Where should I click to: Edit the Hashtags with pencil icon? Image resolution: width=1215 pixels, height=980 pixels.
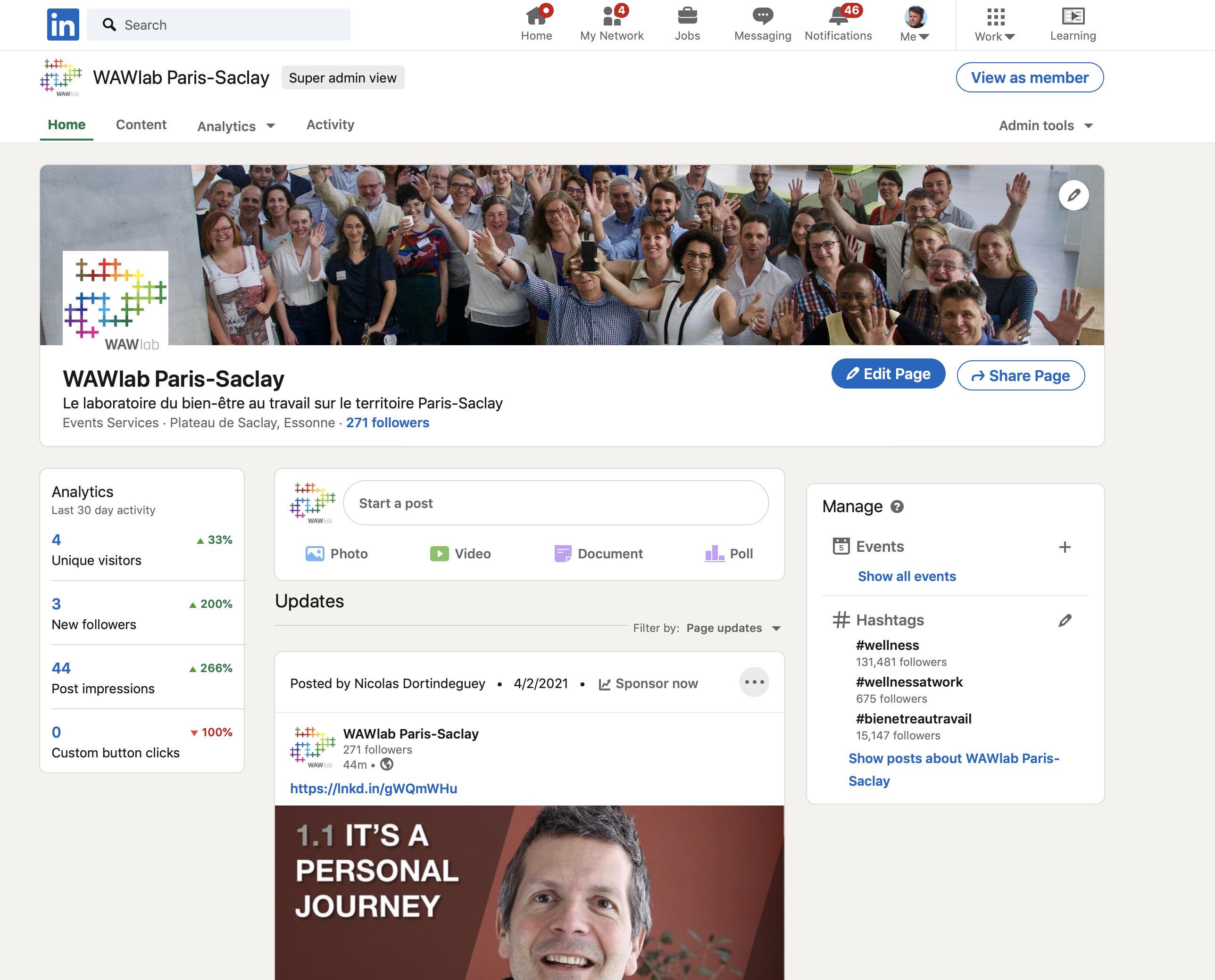click(x=1064, y=621)
